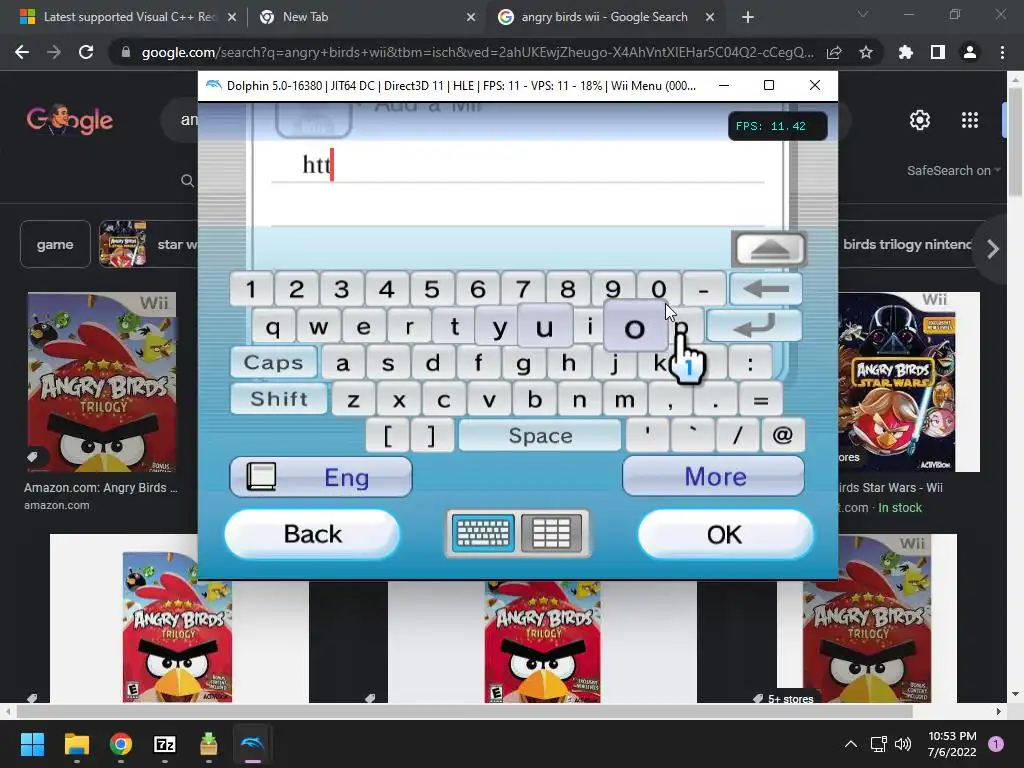Open Dolphin emulator taskbar icon
The image size is (1024, 768).
[253, 744]
